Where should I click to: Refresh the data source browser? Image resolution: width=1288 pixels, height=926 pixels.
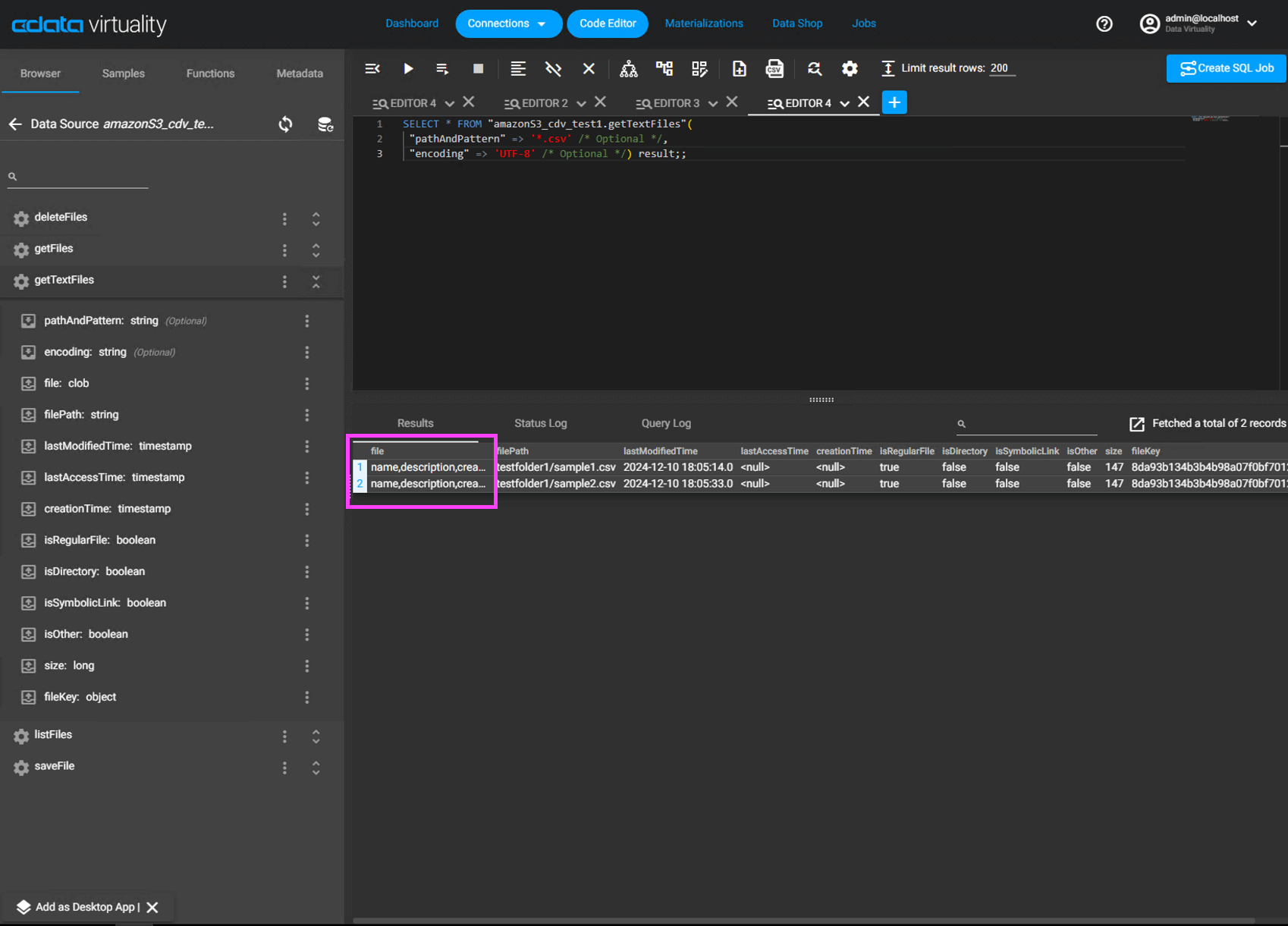pos(285,124)
